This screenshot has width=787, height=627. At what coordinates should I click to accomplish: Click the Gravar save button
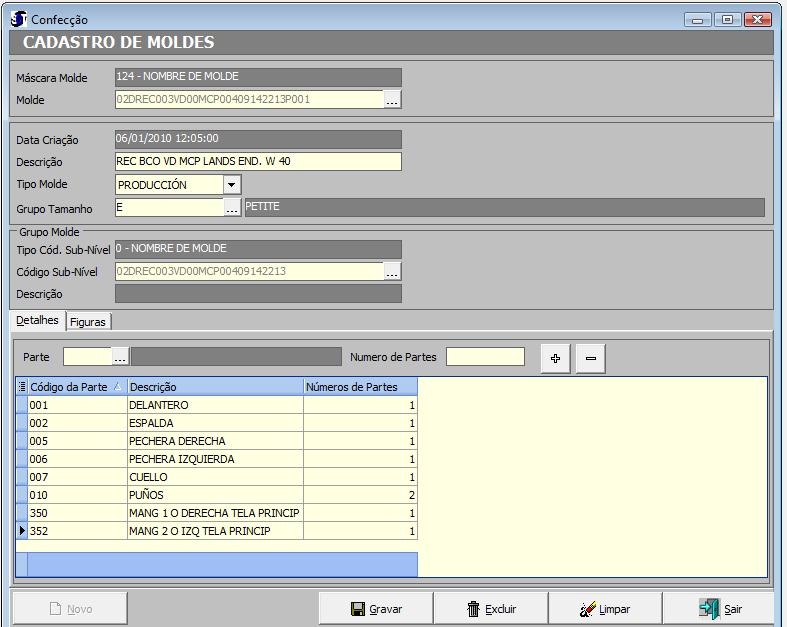(375, 608)
